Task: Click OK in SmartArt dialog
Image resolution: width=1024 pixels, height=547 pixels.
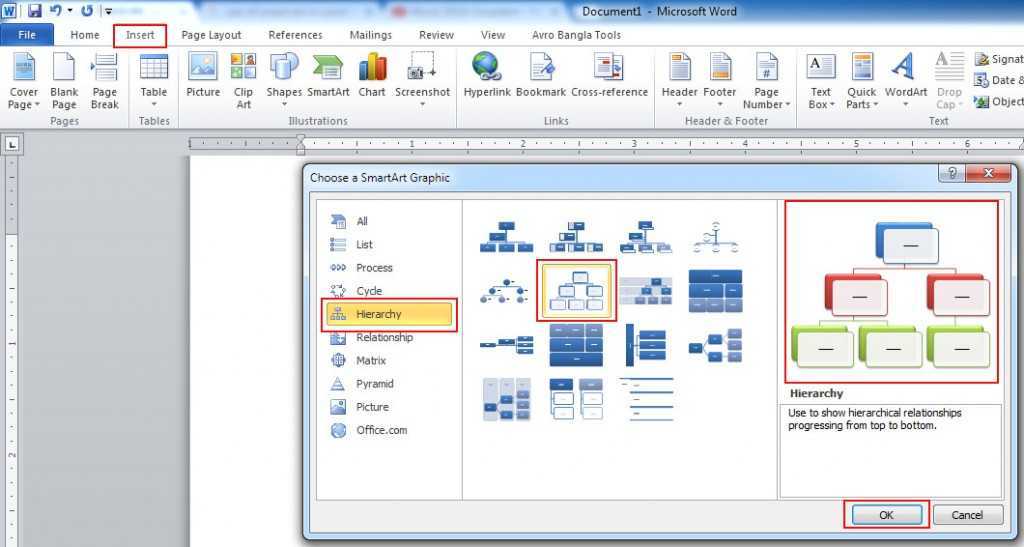Action: (886, 515)
